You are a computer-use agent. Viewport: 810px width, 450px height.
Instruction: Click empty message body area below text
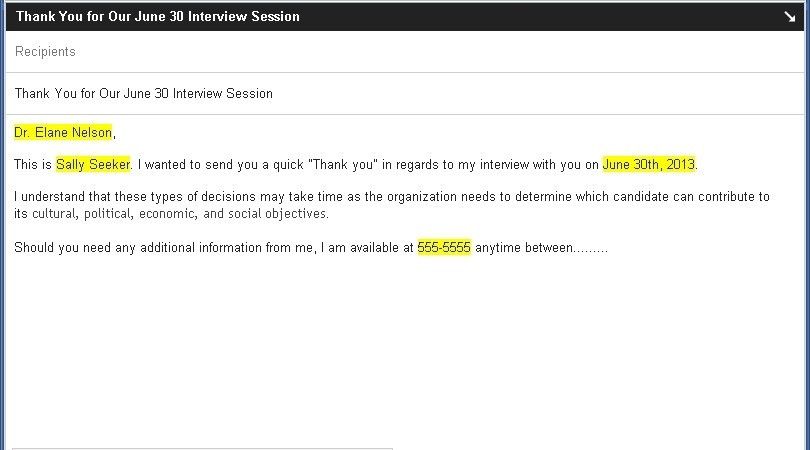coord(404,351)
